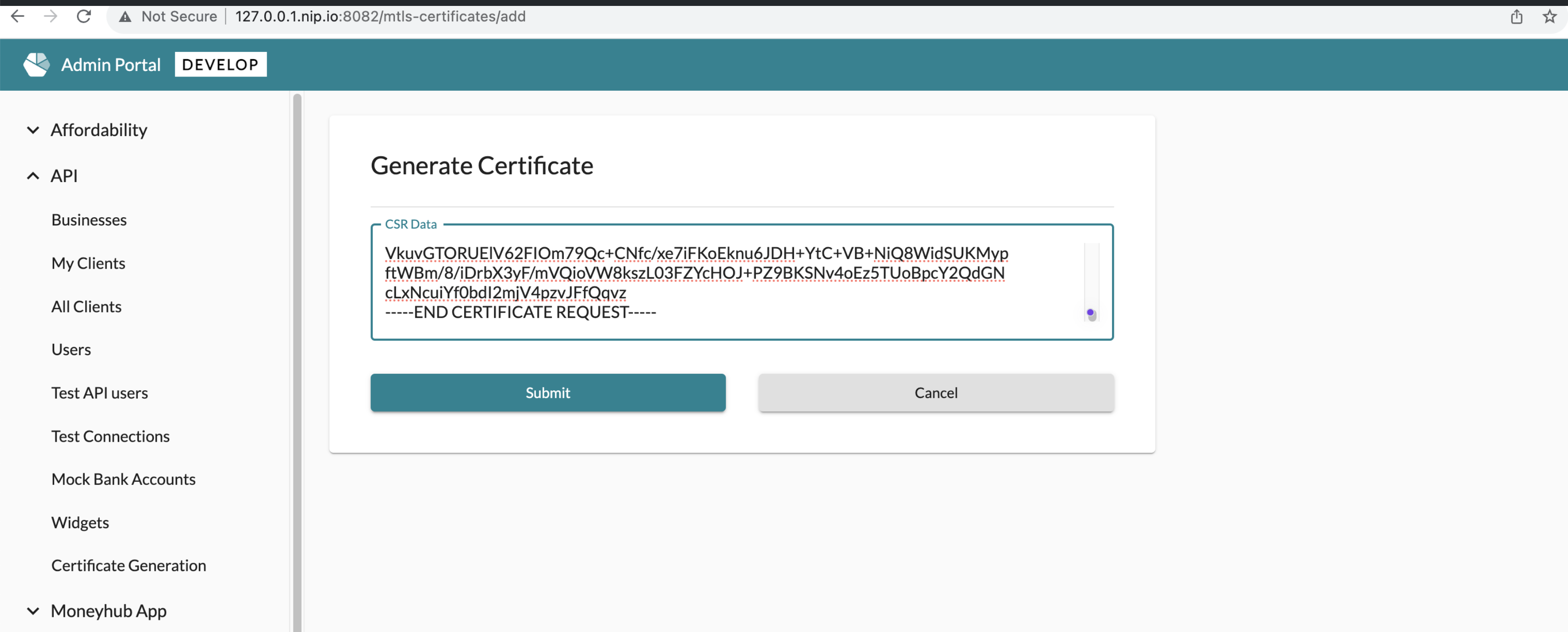
Task: Expand the Affordability section
Action: (x=34, y=130)
